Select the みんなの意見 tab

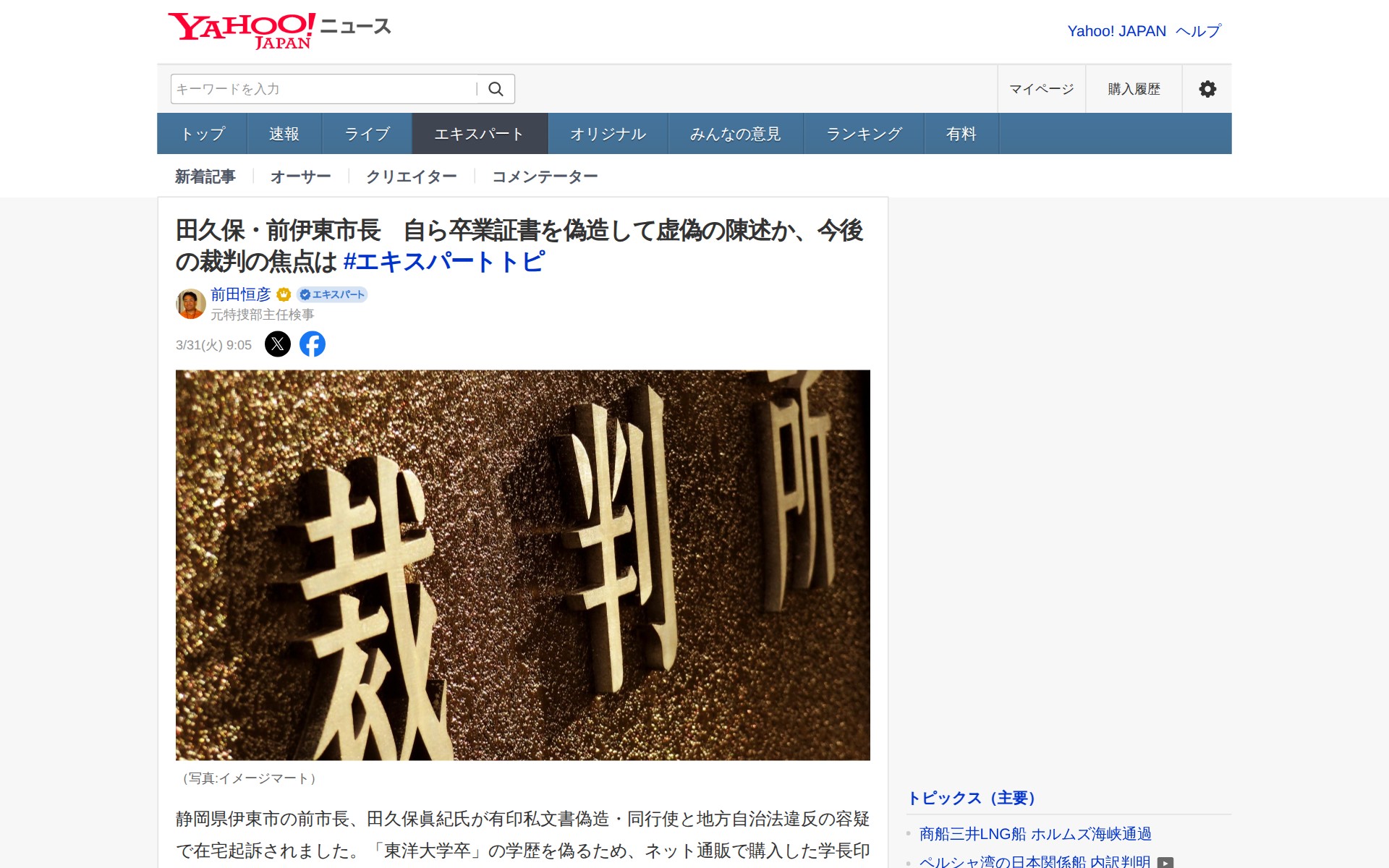(736, 134)
